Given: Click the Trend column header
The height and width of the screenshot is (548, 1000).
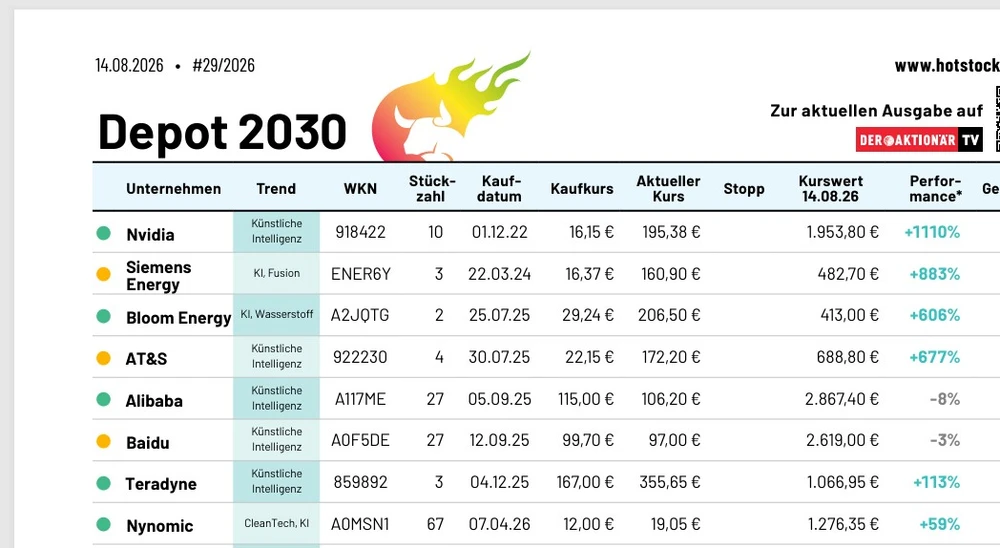Looking at the screenshot, I should click(x=276, y=189).
